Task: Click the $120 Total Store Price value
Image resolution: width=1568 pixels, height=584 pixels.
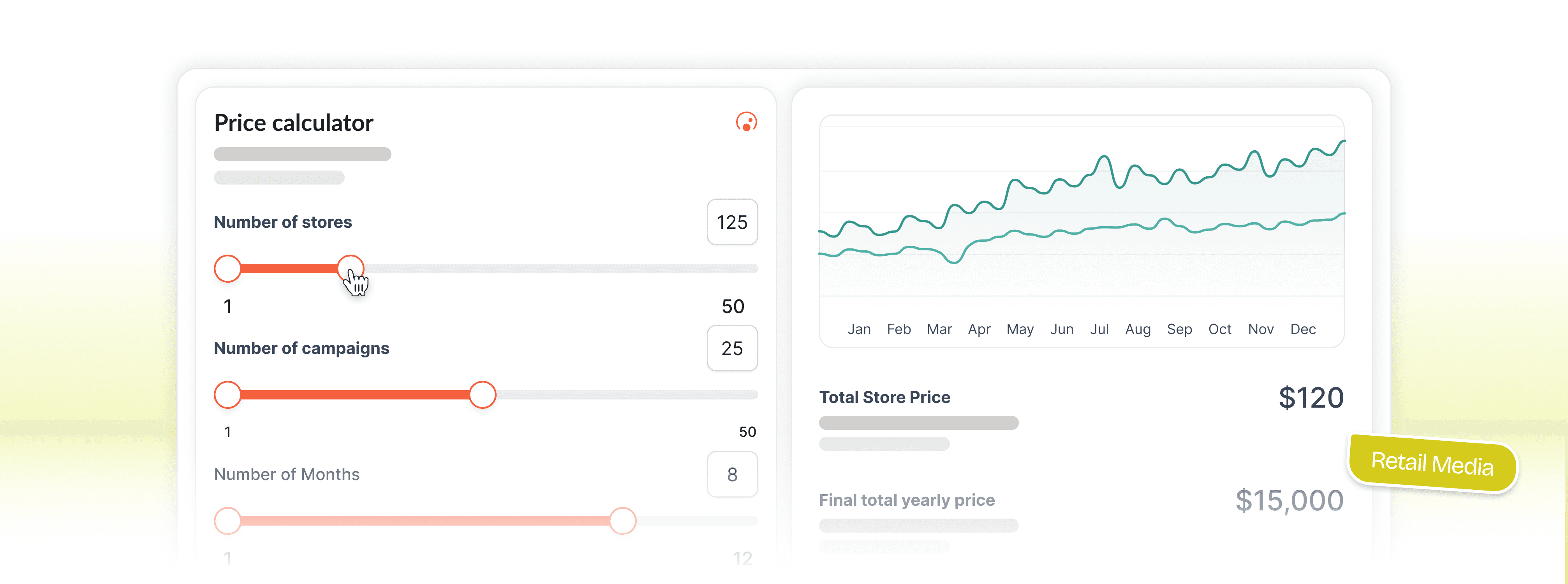Action: pyautogui.click(x=1311, y=398)
